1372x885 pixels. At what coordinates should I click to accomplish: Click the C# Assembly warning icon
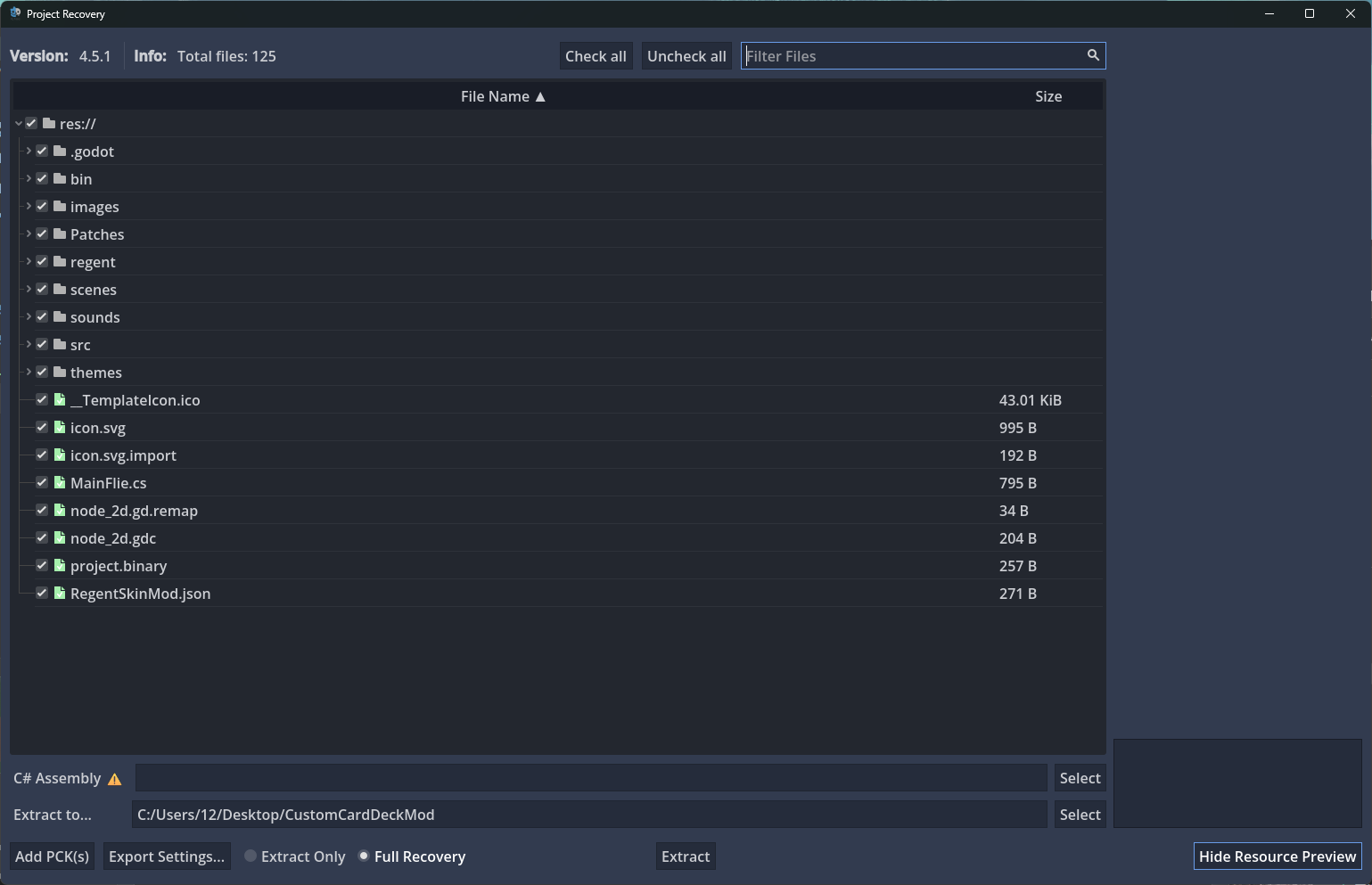(114, 779)
